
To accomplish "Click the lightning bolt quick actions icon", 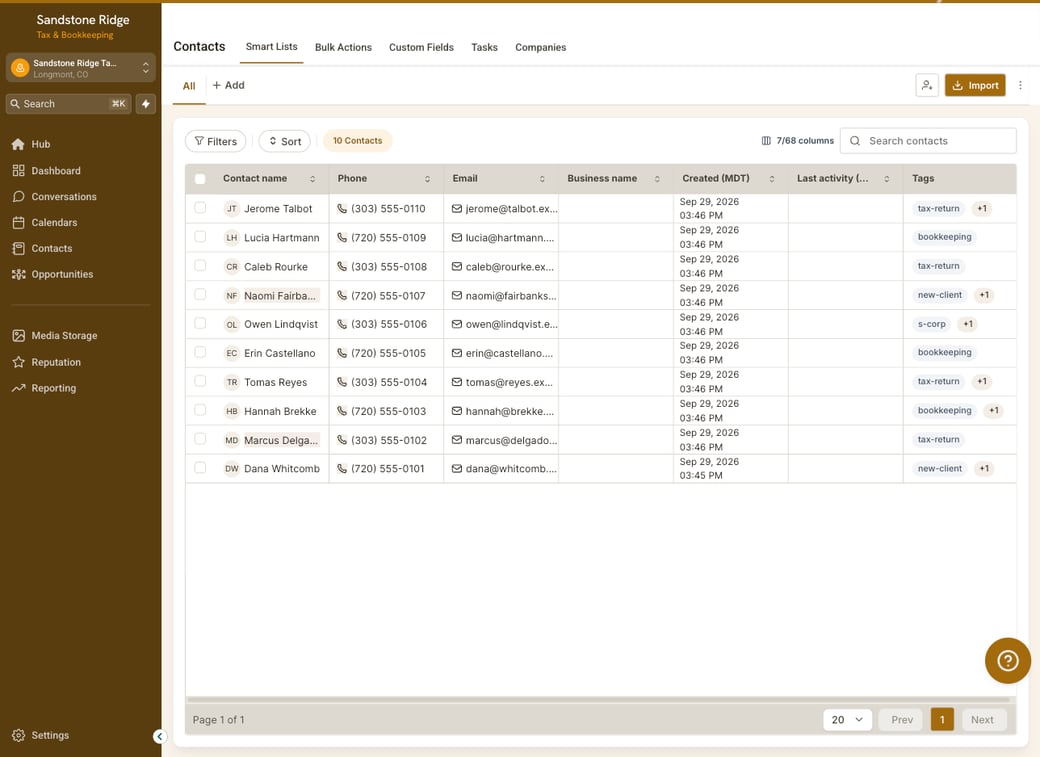I will (x=146, y=103).
